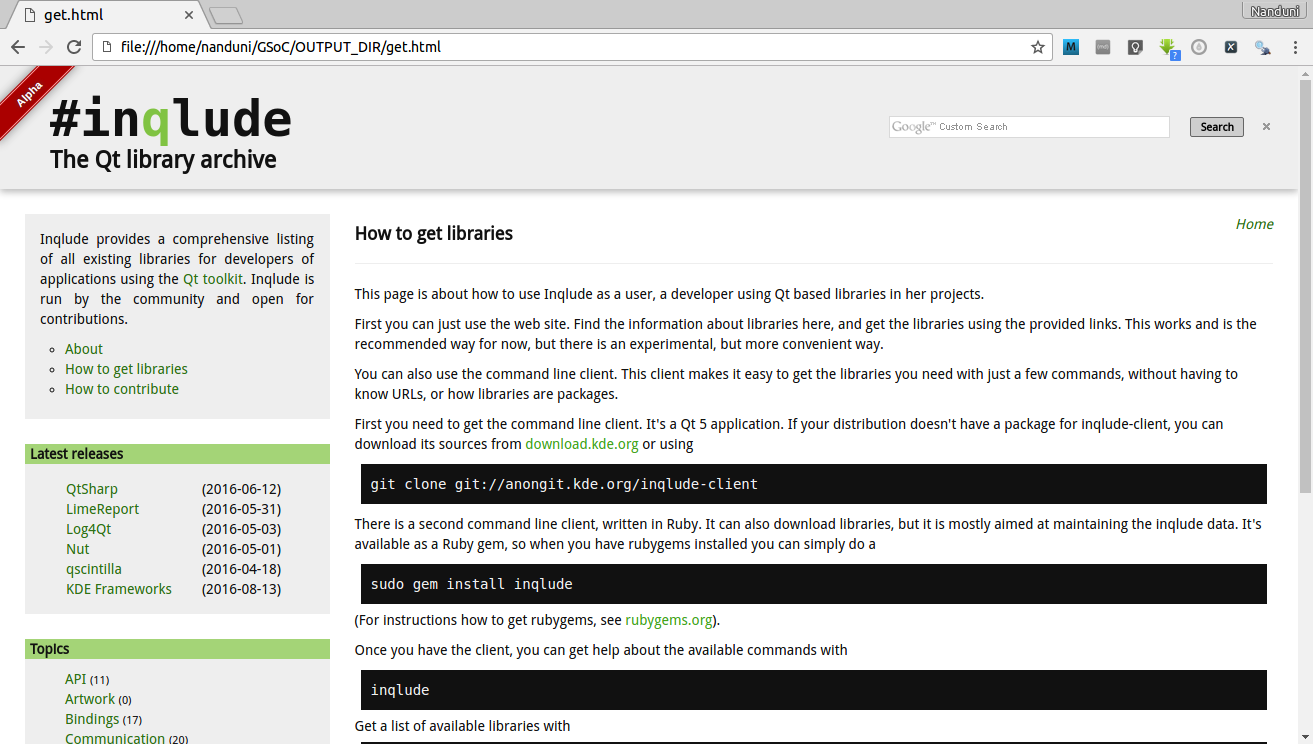Image resolution: width=1313 pixels, height=744 pixels.
Task: Open the lightbulb extension icon
Action: coord(1135,47)
